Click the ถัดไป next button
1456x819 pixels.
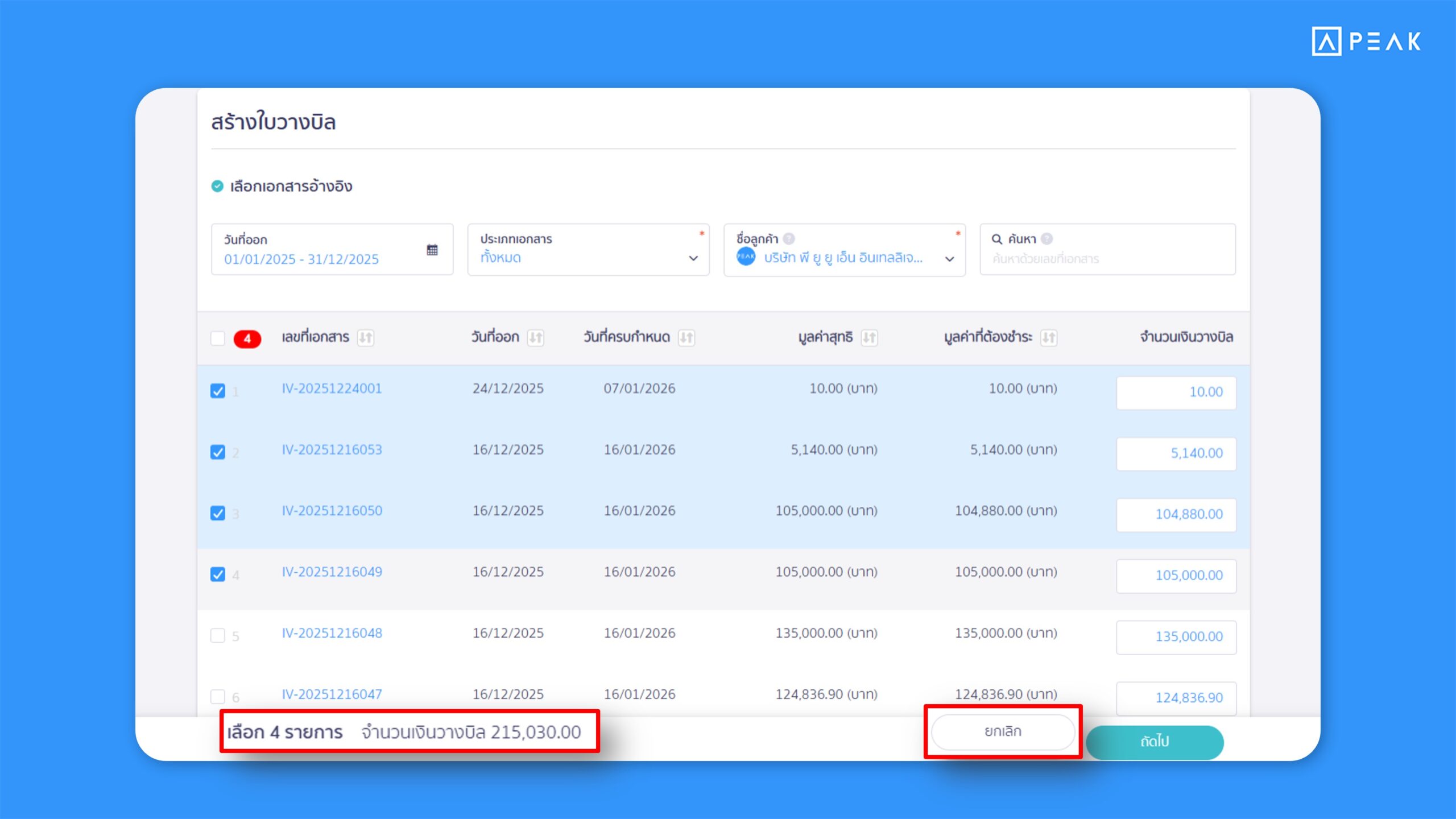click(1155, 741)
